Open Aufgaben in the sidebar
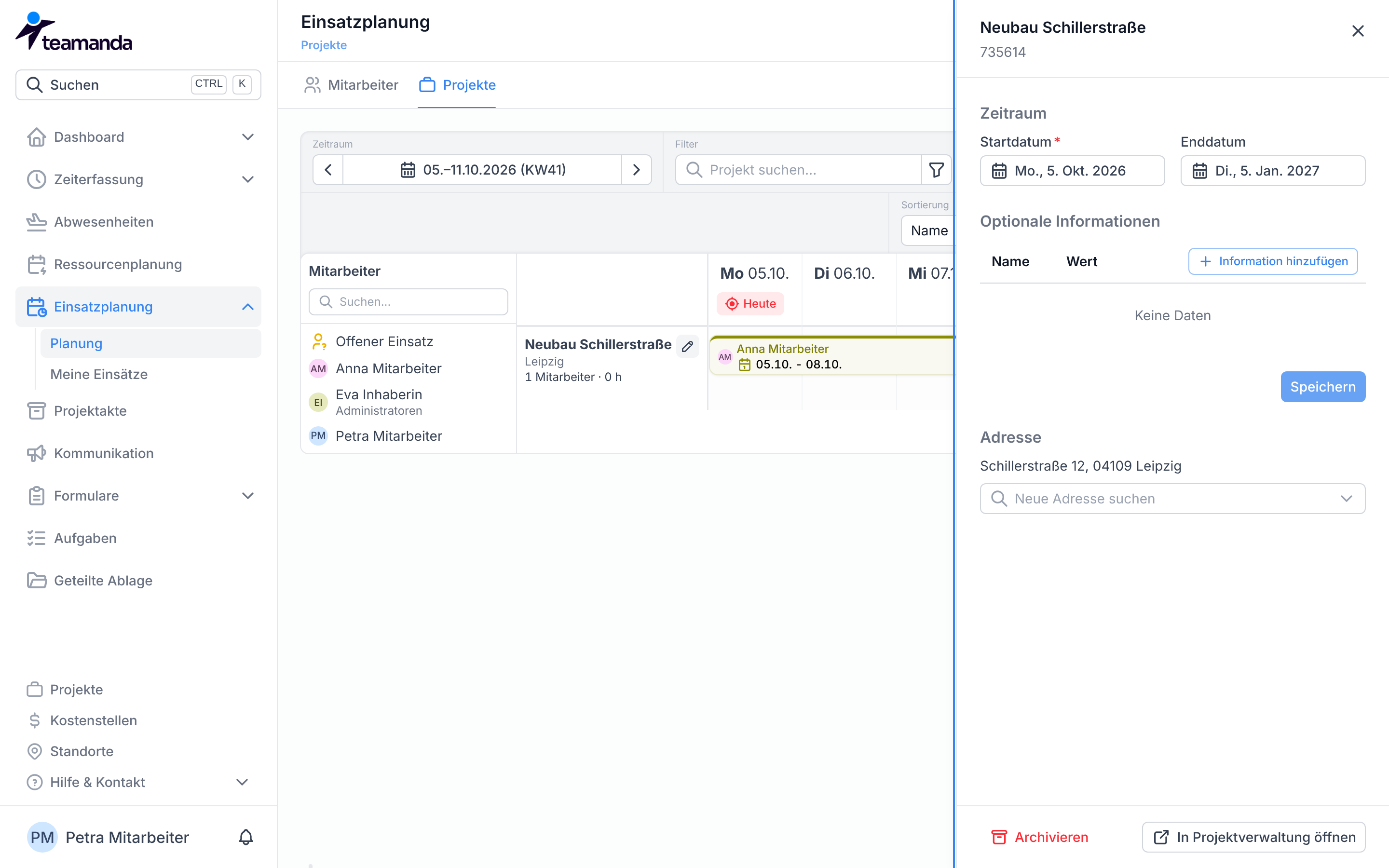 138,538
